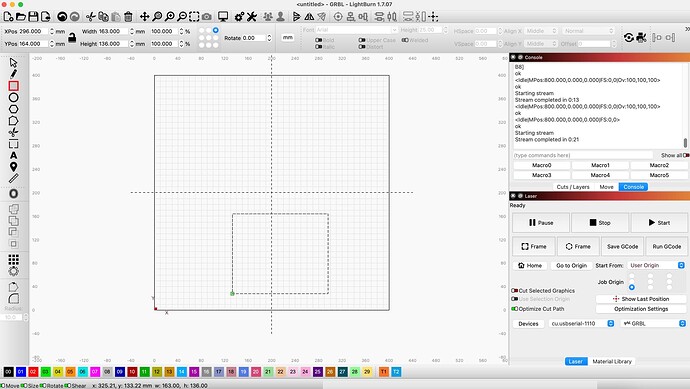Choose the edit nodes tool
The image size is (690, 389).
[x=13, y=121]
